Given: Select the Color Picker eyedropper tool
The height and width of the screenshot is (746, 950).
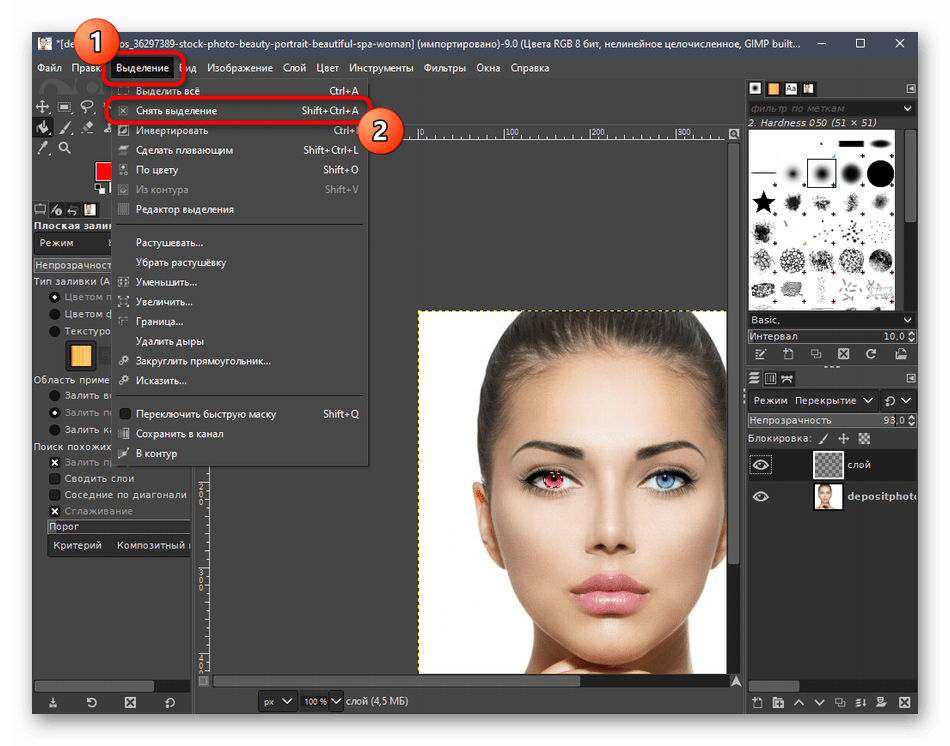Looking at the screenshot, I should pyautogui.click(x=43, y=148).
